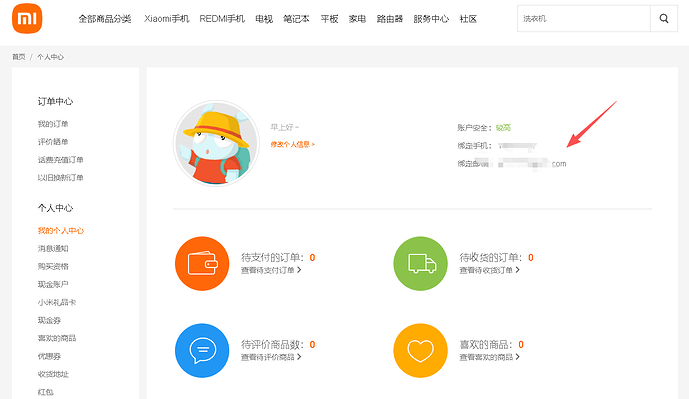Screen dimensions: 689x399
Task: Open 小米礼品卡 in sidebar
Action: (57, 302)
